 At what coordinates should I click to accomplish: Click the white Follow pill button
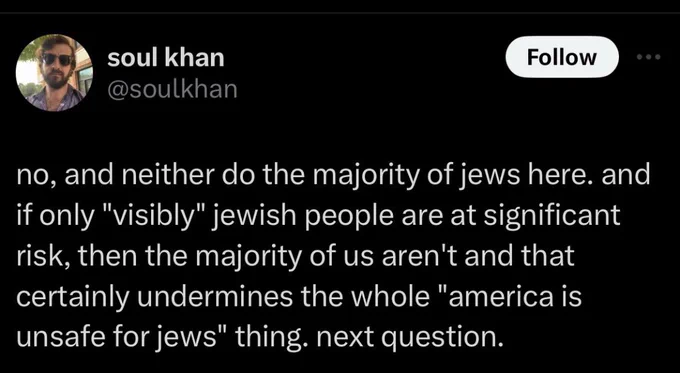pos(562,57)
